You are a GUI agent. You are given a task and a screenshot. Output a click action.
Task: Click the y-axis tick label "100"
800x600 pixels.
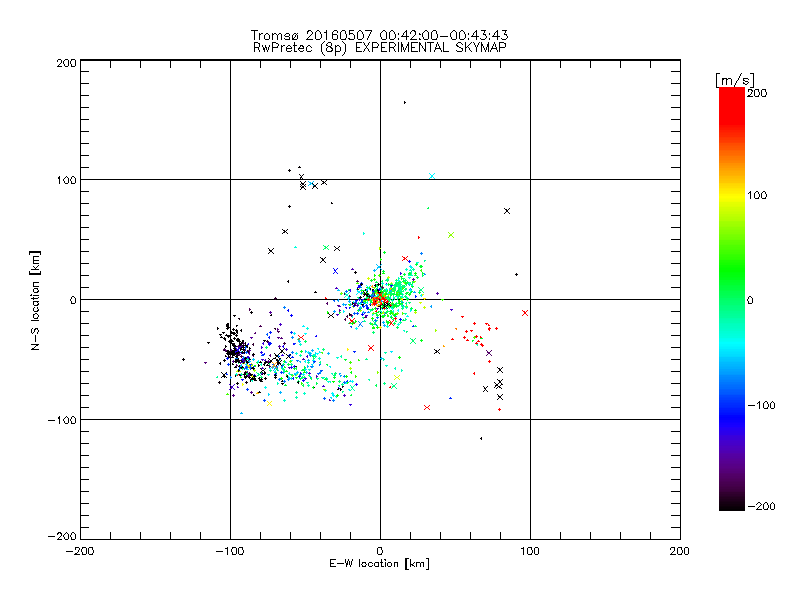66,180
